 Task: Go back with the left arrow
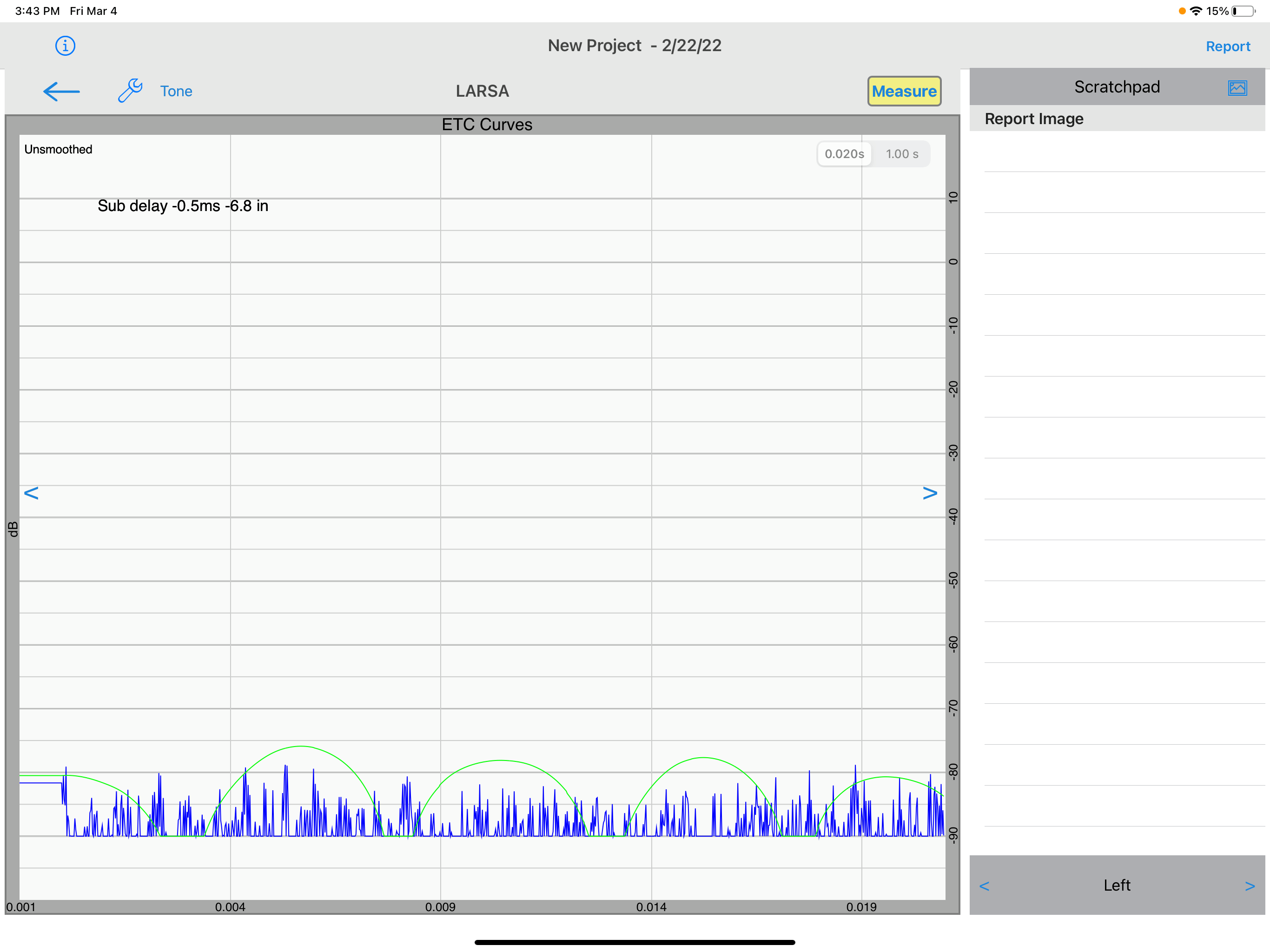(x=61, y=91)
